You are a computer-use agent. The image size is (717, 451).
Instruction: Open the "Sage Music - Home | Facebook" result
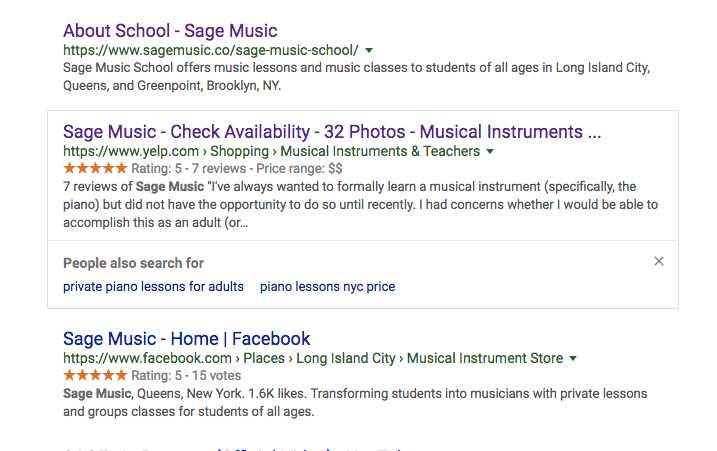point(186,339)
